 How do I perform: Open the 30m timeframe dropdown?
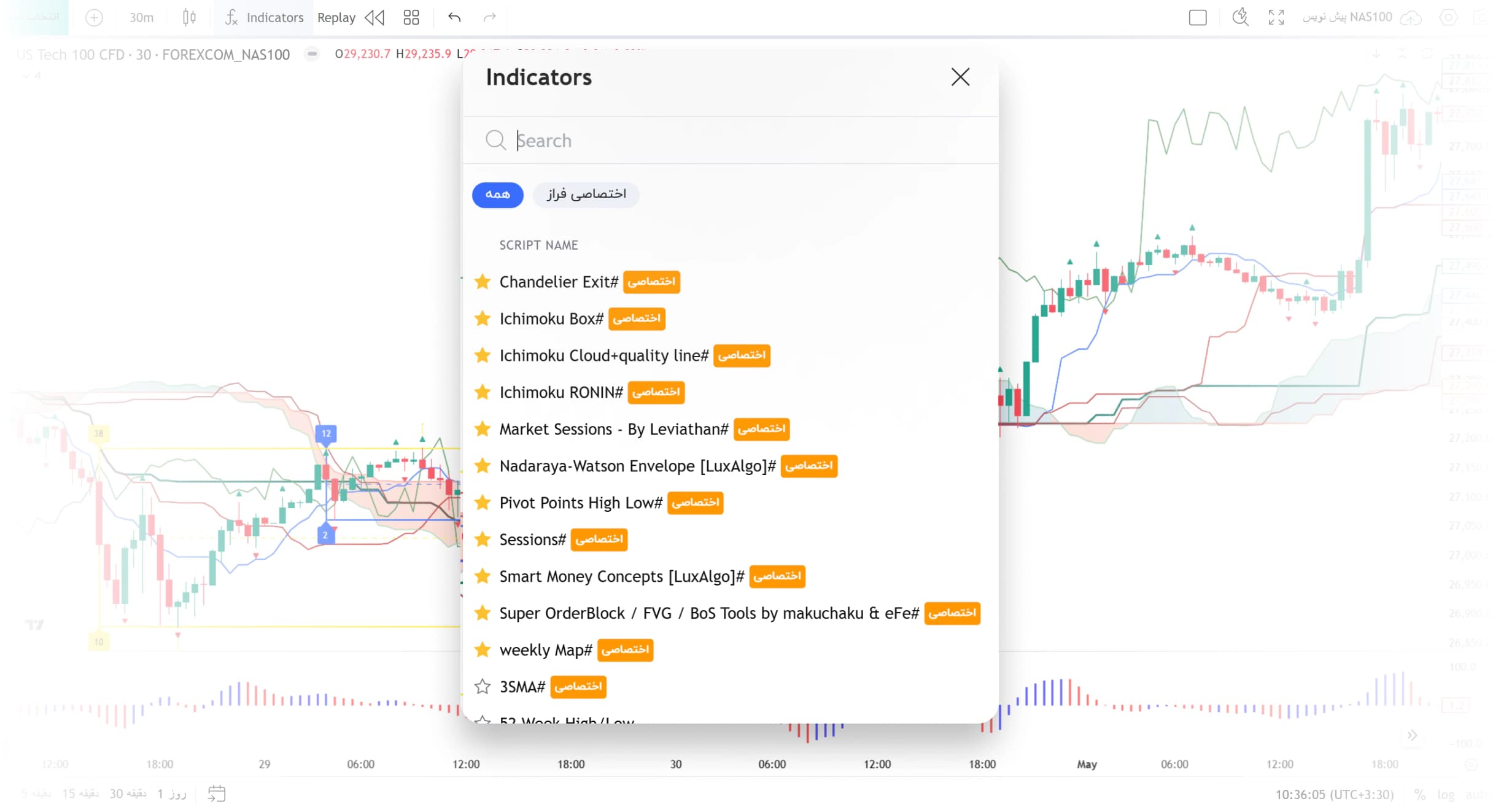(x=141, y=17)
